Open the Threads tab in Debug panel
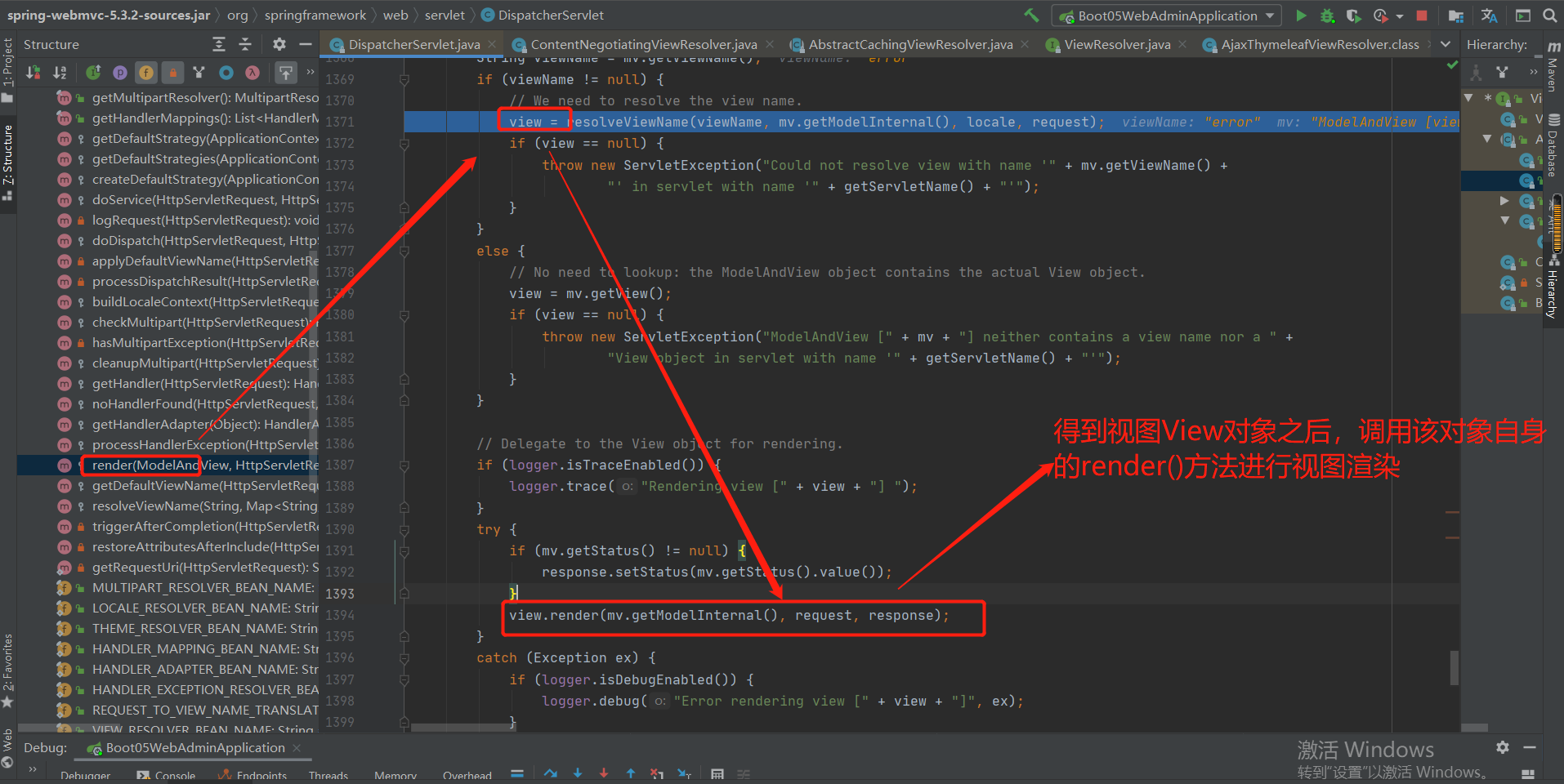The image size is (1564, 784). pos(328,776)
